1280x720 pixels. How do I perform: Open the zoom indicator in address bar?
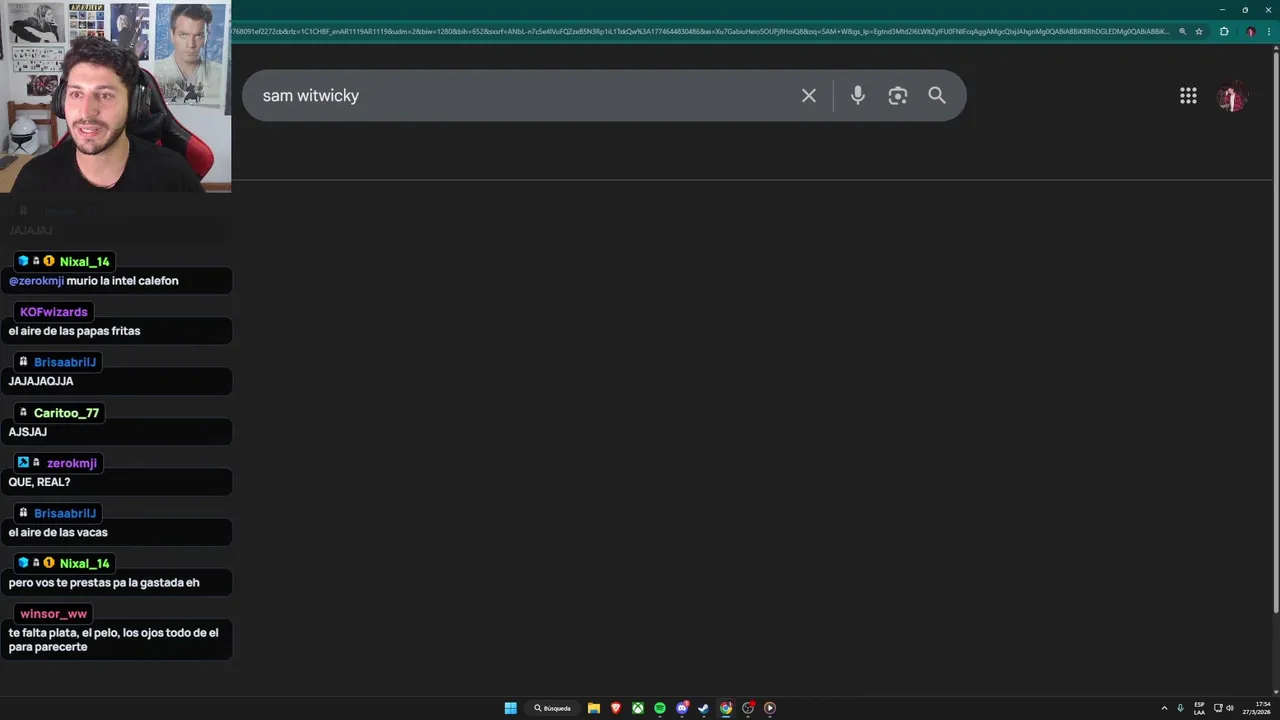tap(1182, 32)
